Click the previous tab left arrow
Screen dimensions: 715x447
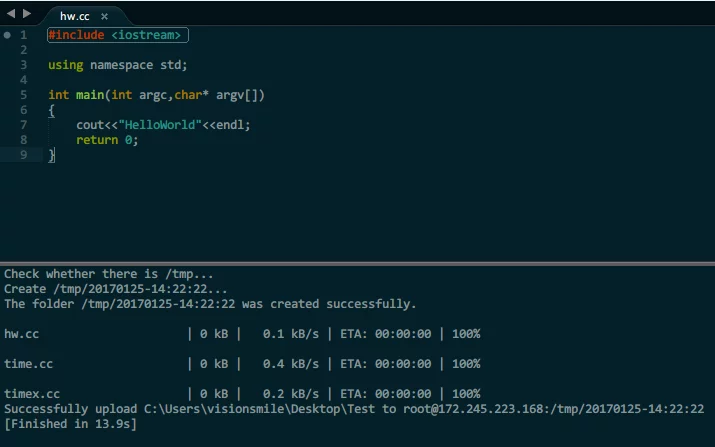[11, 15]
